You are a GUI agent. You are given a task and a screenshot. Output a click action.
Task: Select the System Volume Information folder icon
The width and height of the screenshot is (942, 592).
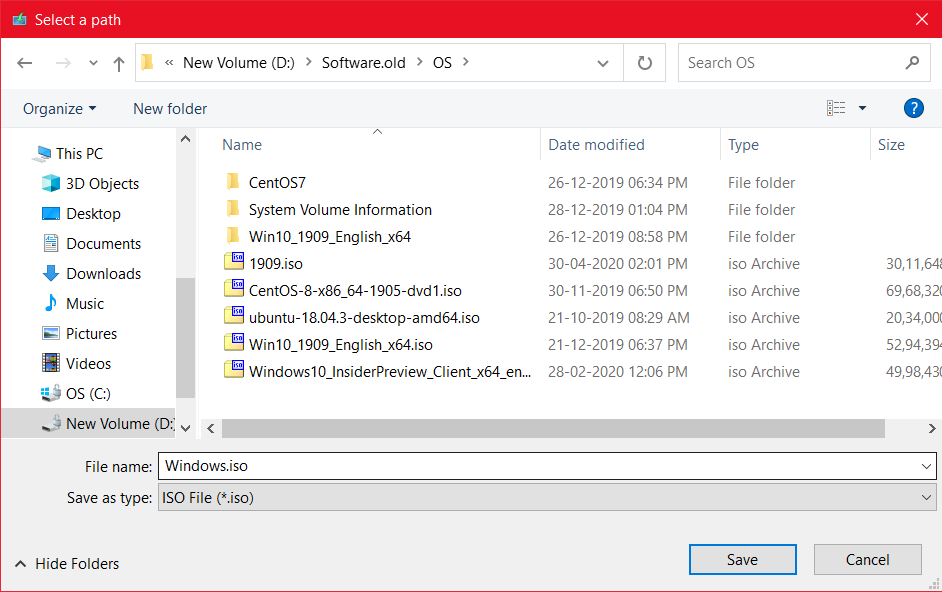[x=233, y=209]
